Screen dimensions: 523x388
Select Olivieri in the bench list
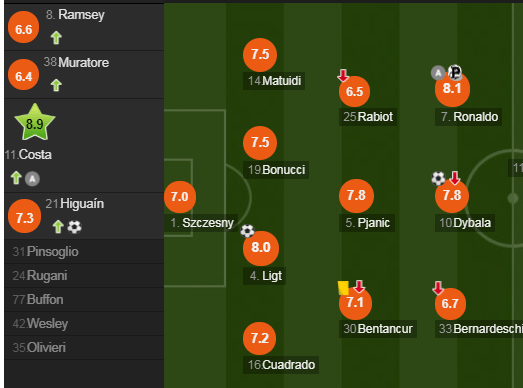pos(84,348)
